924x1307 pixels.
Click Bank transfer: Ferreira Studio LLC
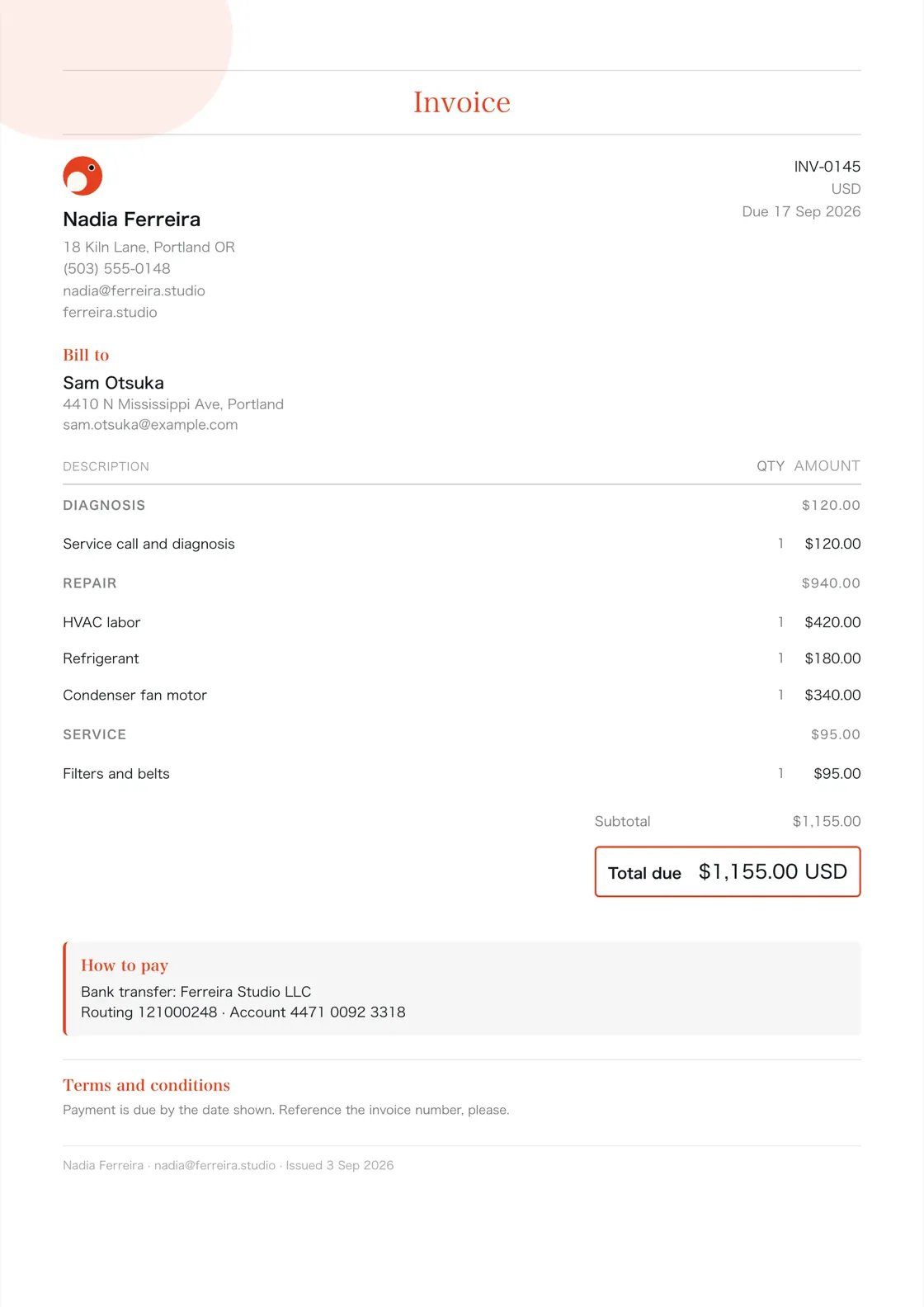point(196,992)
